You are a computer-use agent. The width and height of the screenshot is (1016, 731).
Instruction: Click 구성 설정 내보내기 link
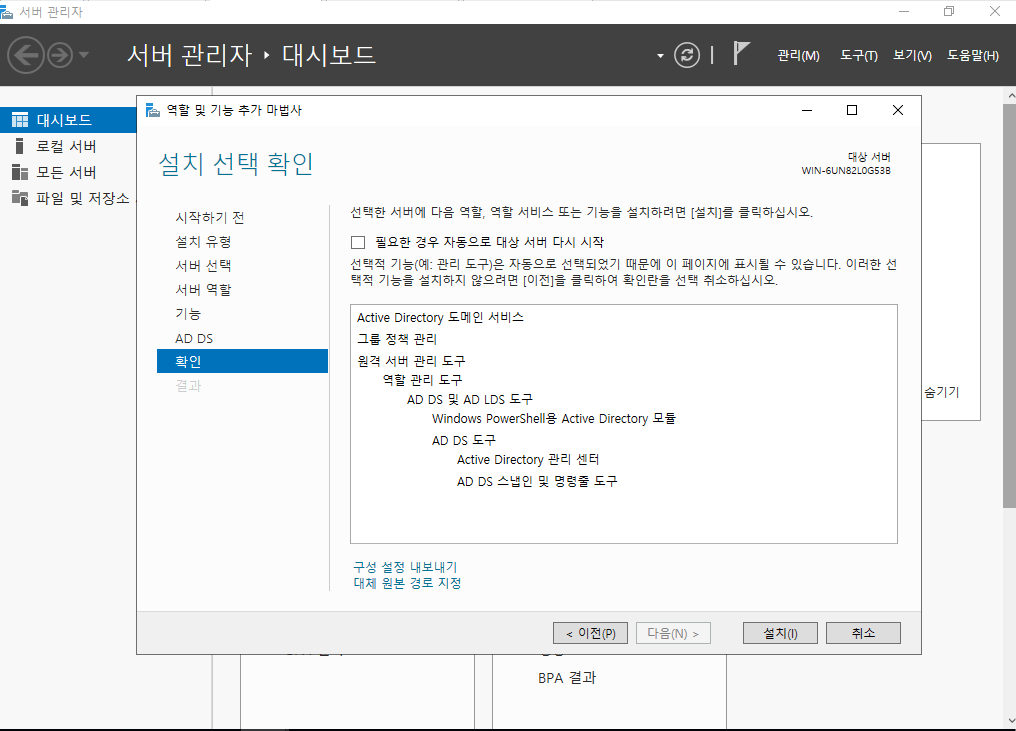point(405,567)
